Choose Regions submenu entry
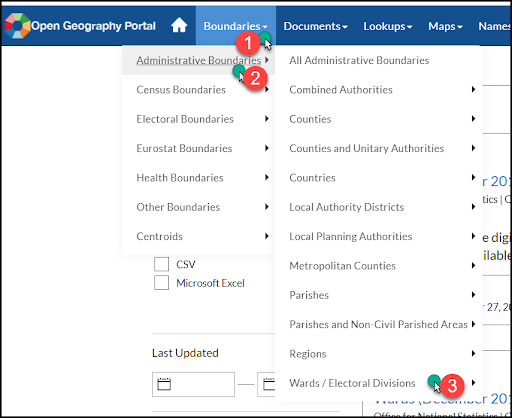The height and width of the screenshot is (418, 512). (379, 354)
